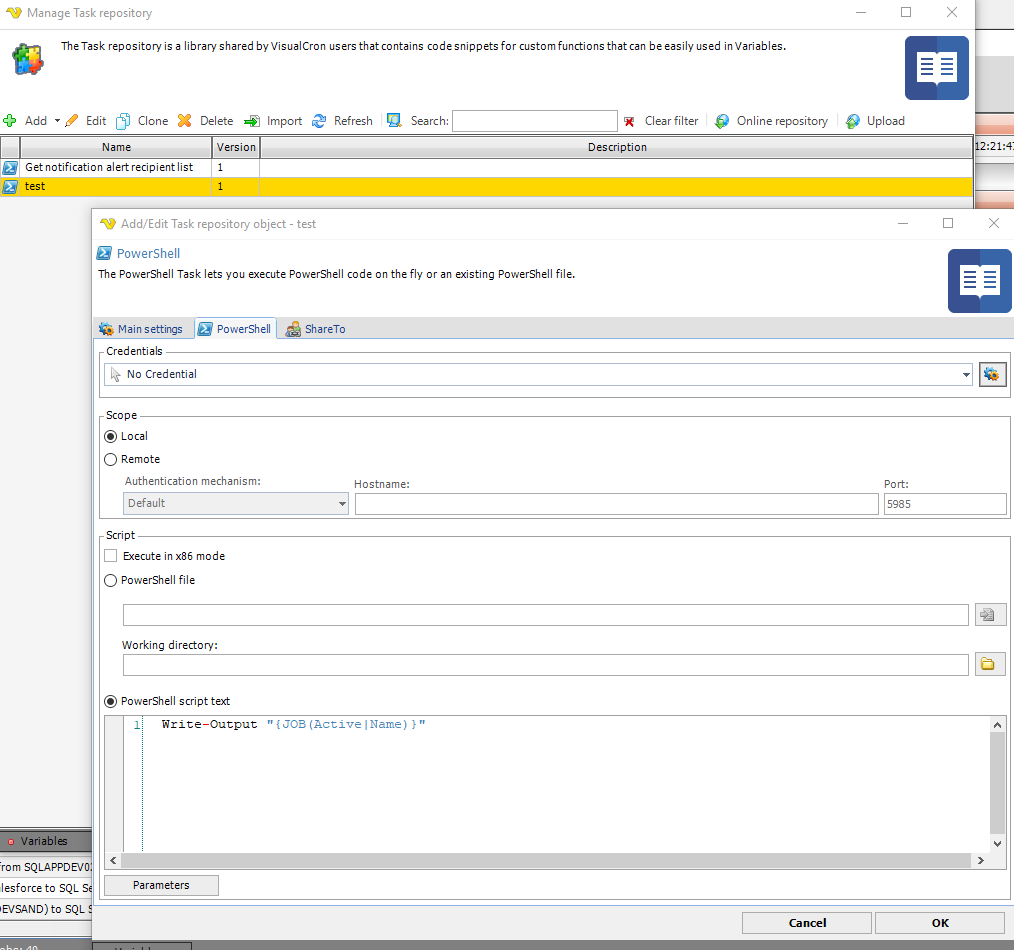
Task: Enable Execute in x86 mode
Action: pos(111,556)
